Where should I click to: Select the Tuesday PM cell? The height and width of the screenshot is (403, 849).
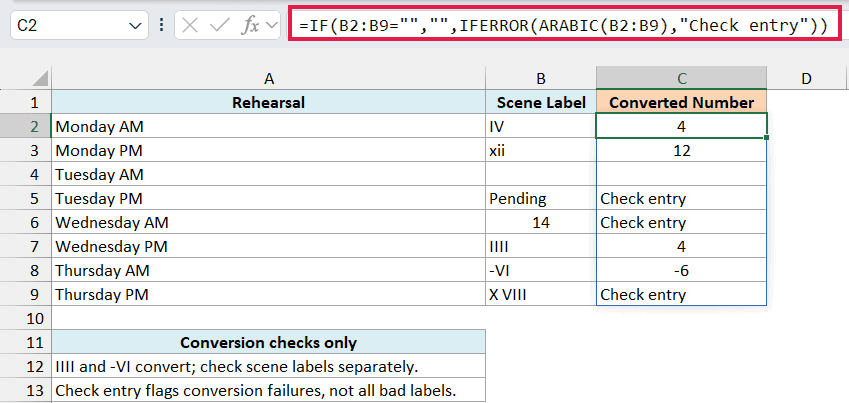tap(269, 198)
